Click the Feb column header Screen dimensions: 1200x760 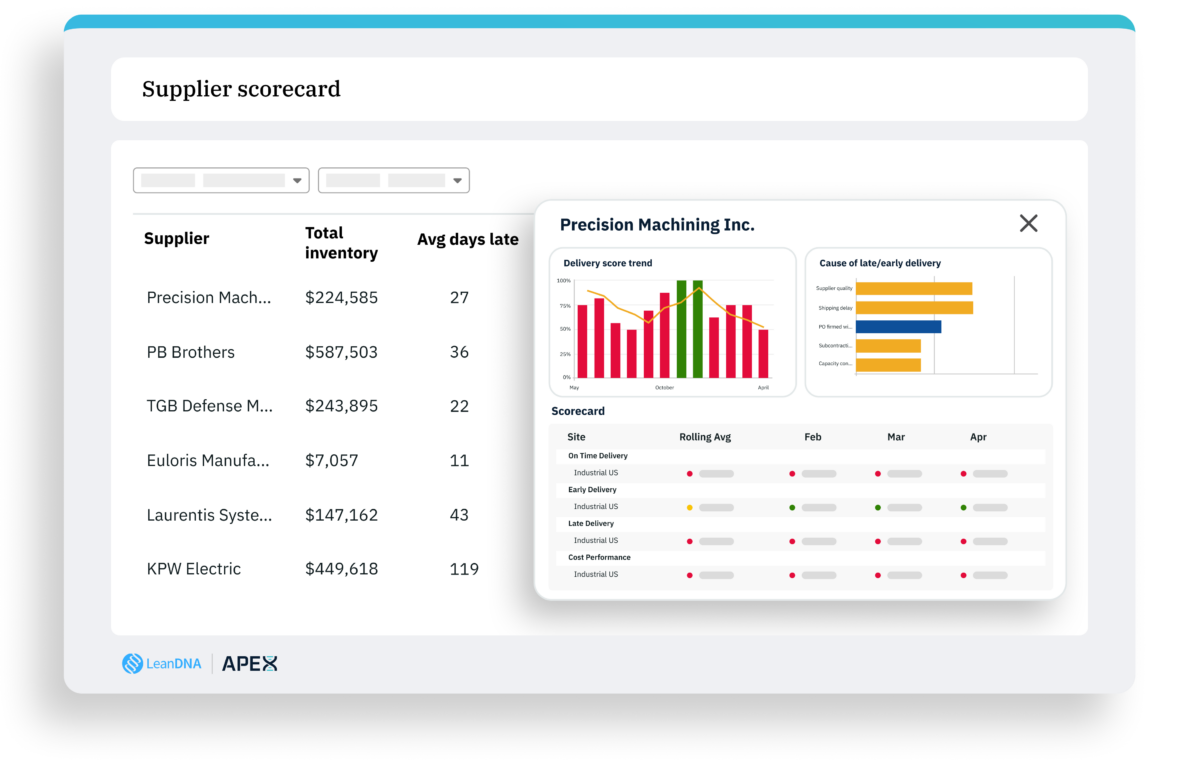click(x=813, y=437)
